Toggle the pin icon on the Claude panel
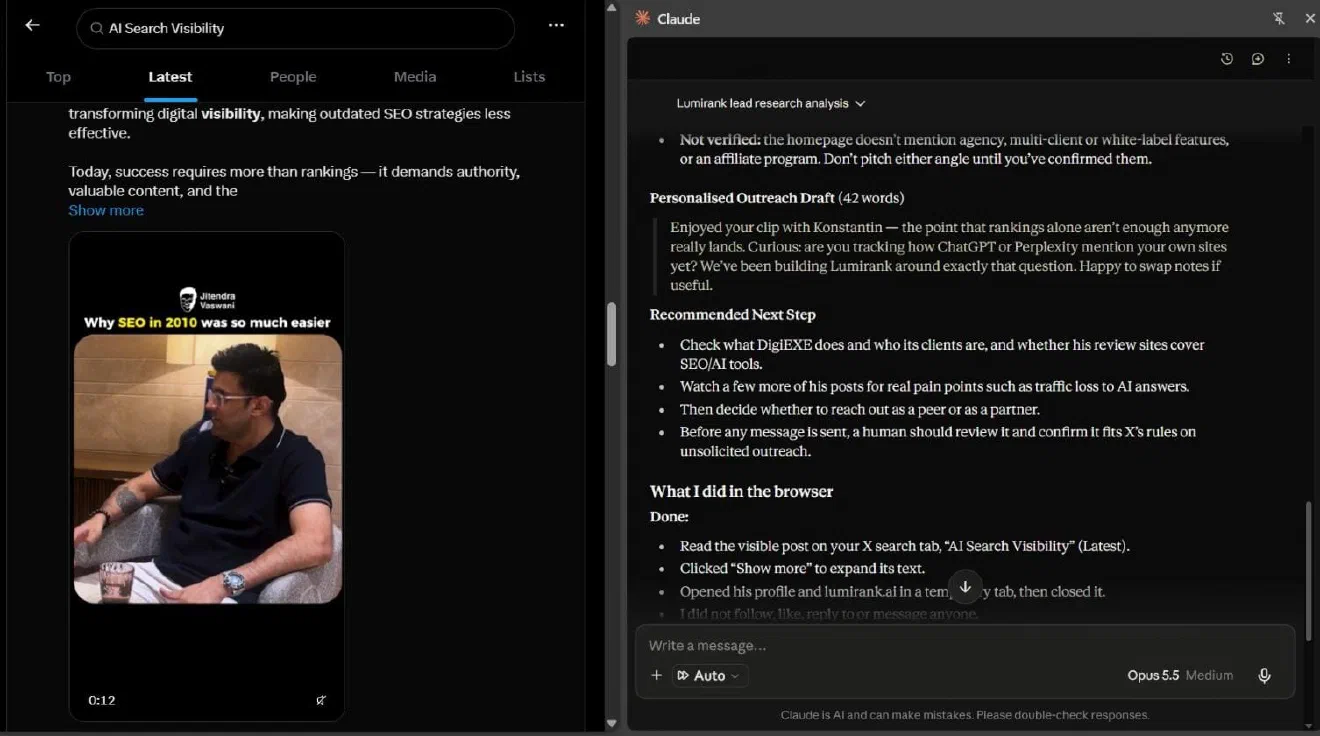Screen dimensions: 1320x736 pos(1278,18)
